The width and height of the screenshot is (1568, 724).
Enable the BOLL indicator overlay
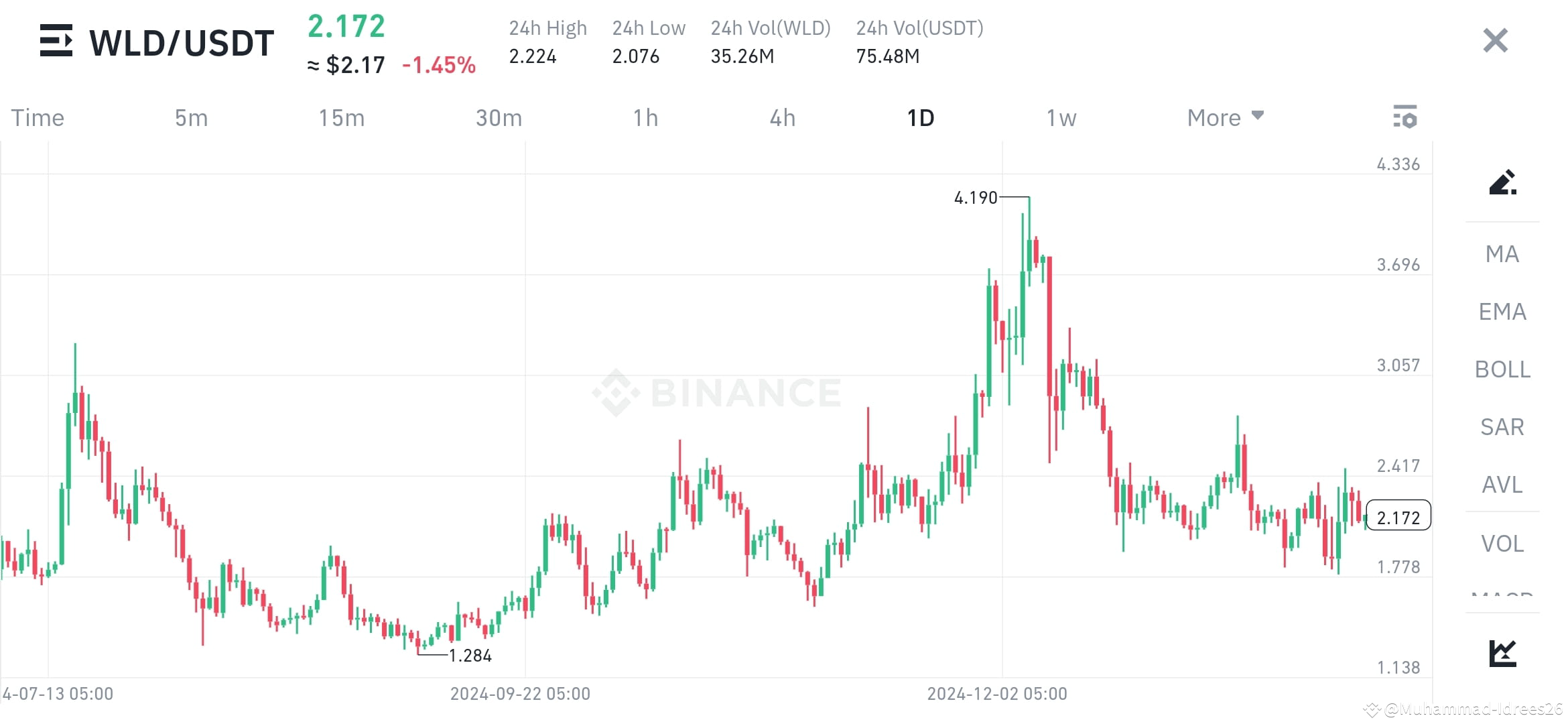pyautogui.click(x=1502, y=369)
